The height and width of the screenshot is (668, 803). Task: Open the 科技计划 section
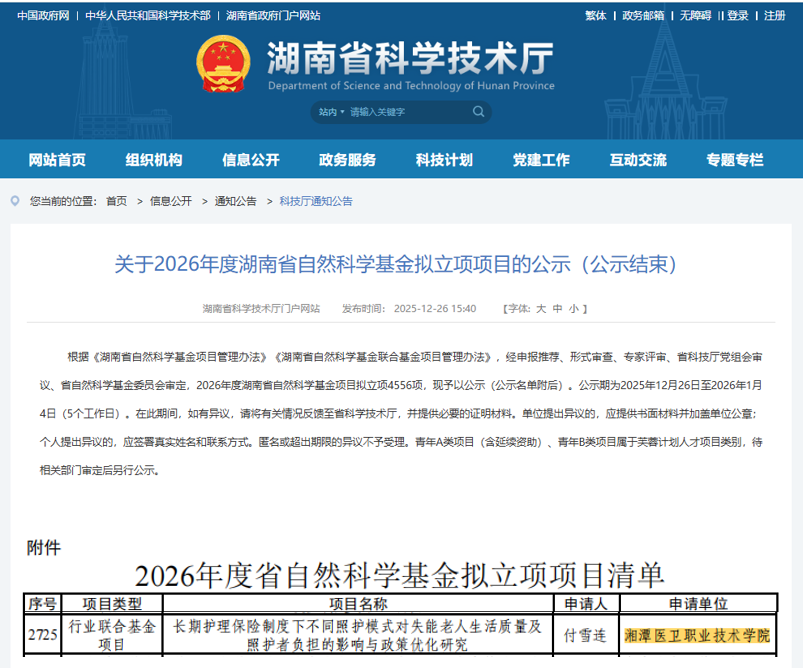(x=444, y=160)
